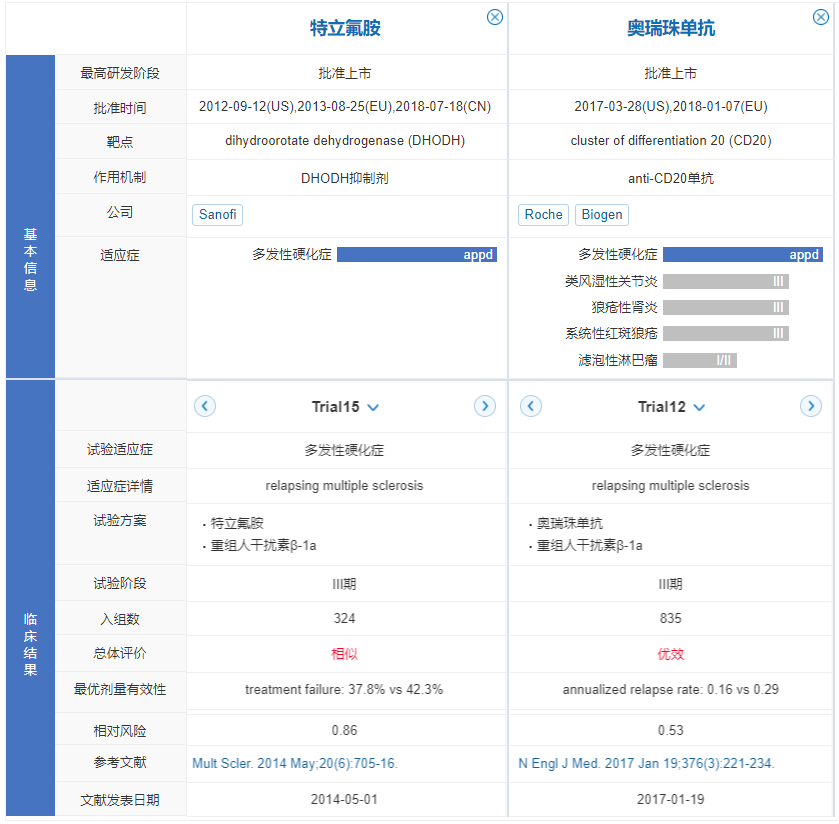The height and width of the screenshot is (824, 839).
Task: Remove 奥瑞珠单抗 column with its close icon
Action: click(x=820, y=17)
